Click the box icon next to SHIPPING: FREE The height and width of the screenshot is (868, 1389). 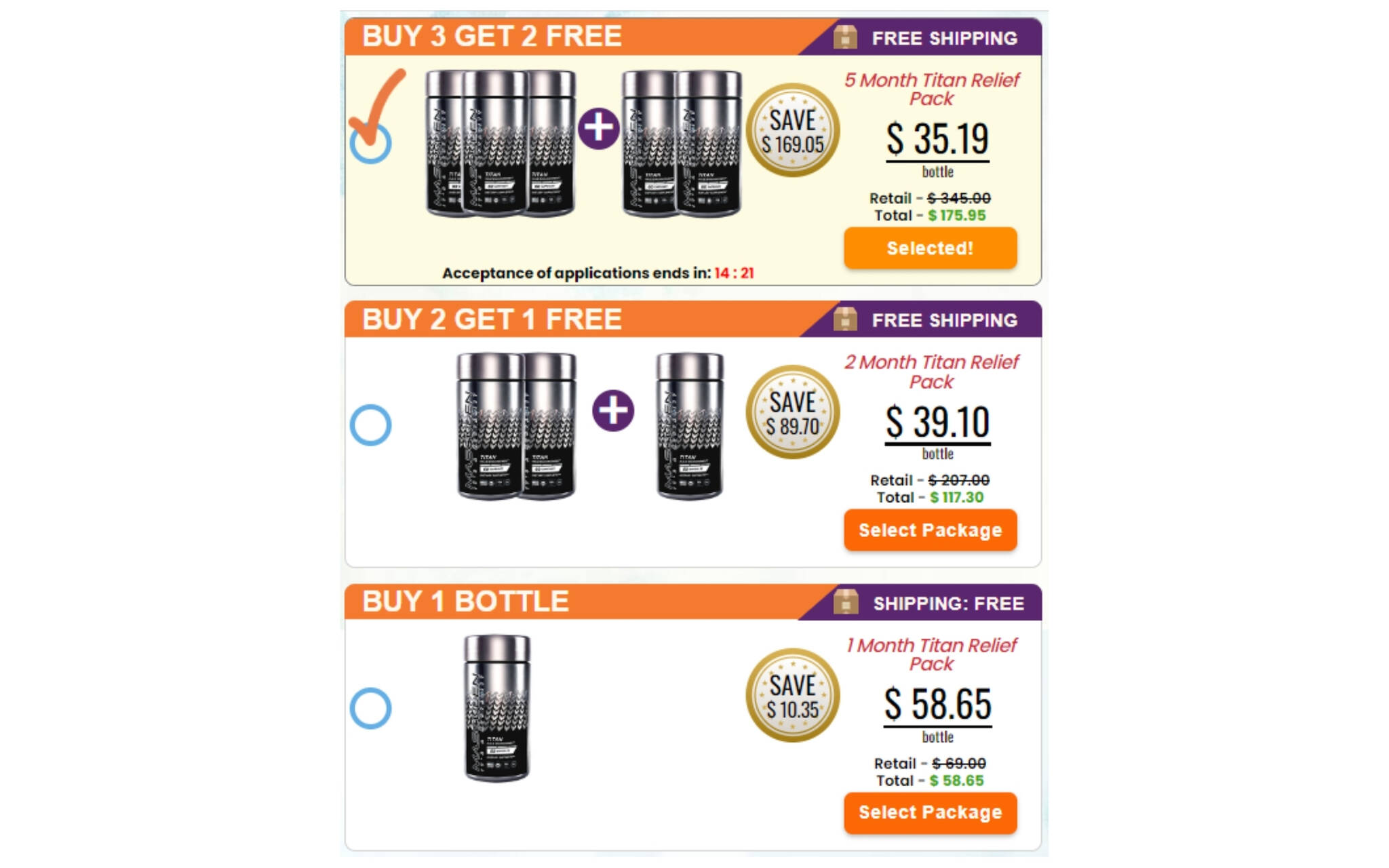[x=846, y=602]
